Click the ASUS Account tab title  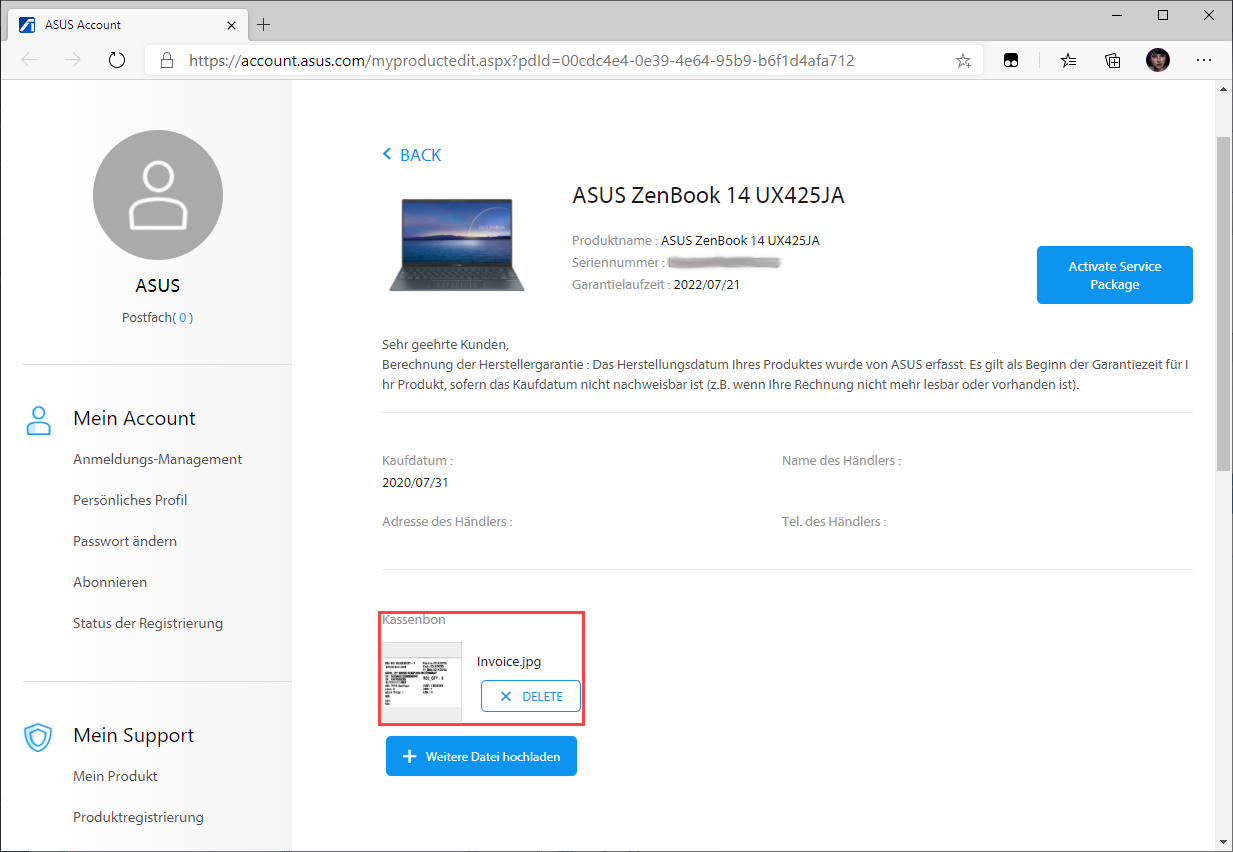coord(83,25)
